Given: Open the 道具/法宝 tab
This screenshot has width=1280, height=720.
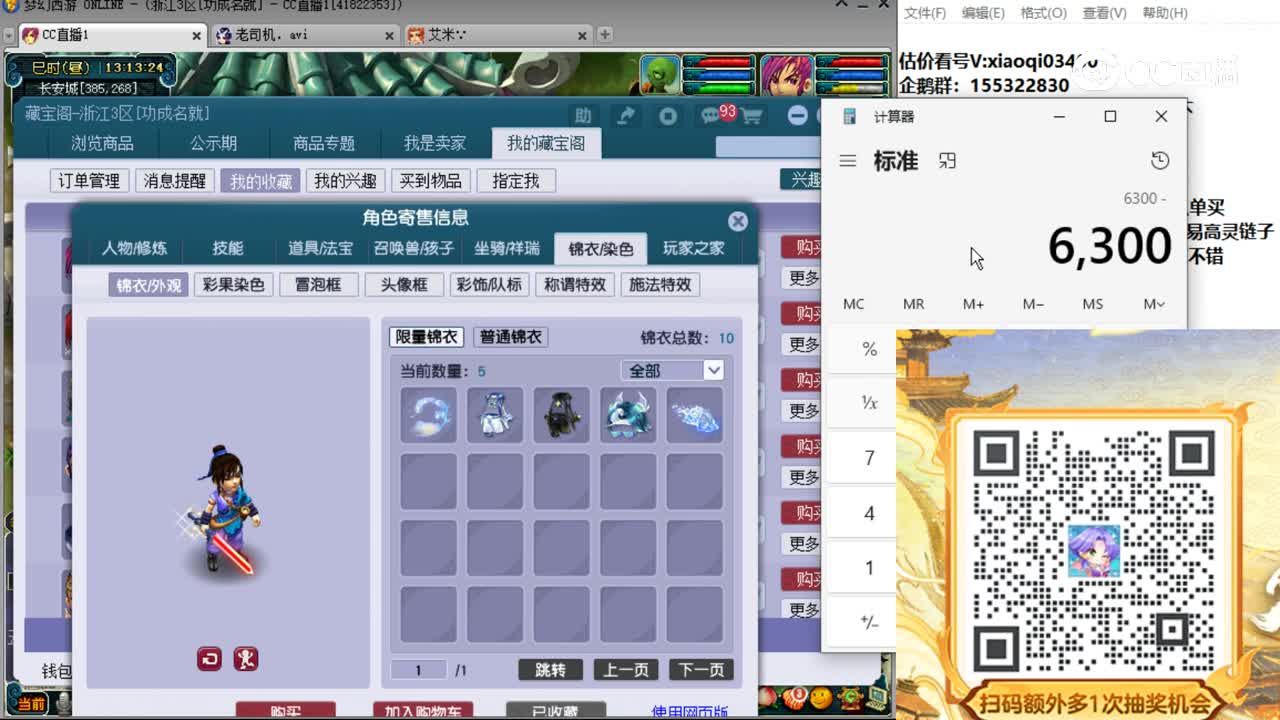Looking at the screenshot, I should pyautogui.click(x=320, y=248).
